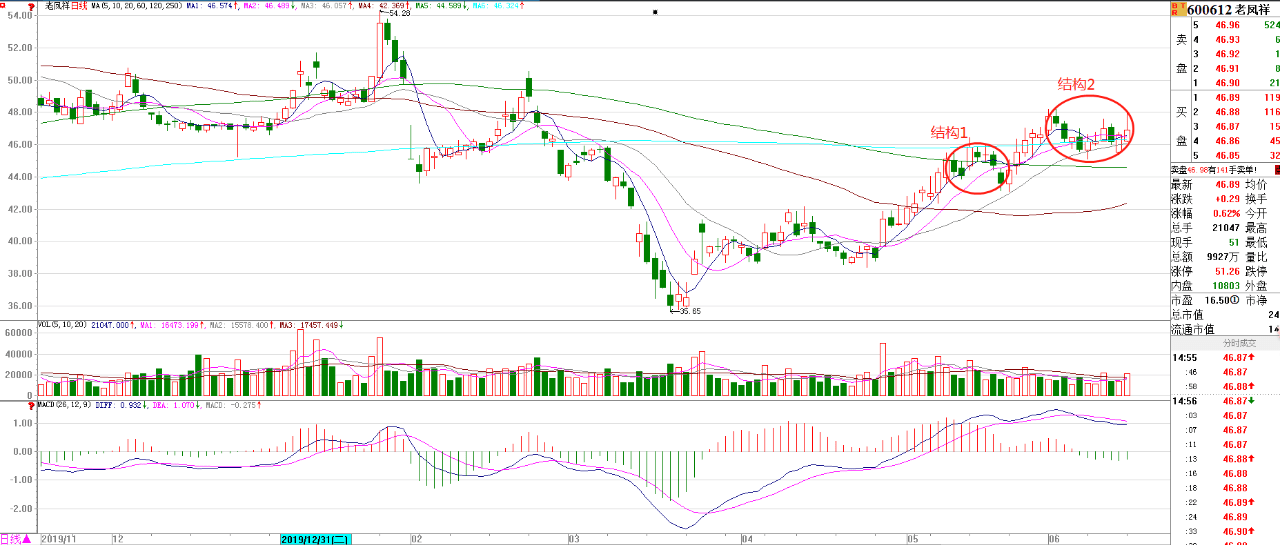Click the 结构2 red circle annotation
Viewport: 1280px width, 545px height.
click(x=1090, y=128)
